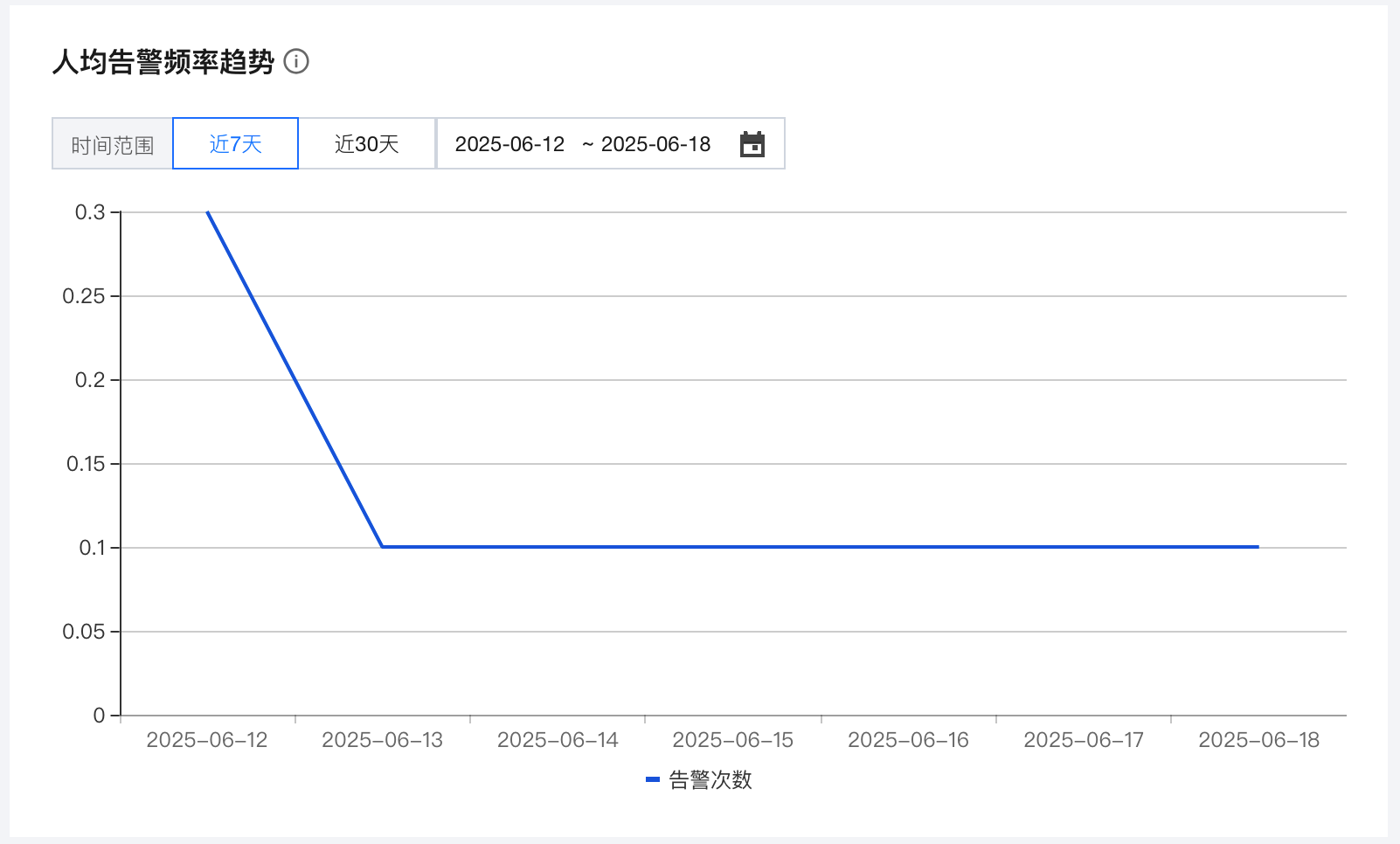1400x844 pixels.
Task: Click the line endpoint above 2025-06-18
Action: pos(1258,547)
